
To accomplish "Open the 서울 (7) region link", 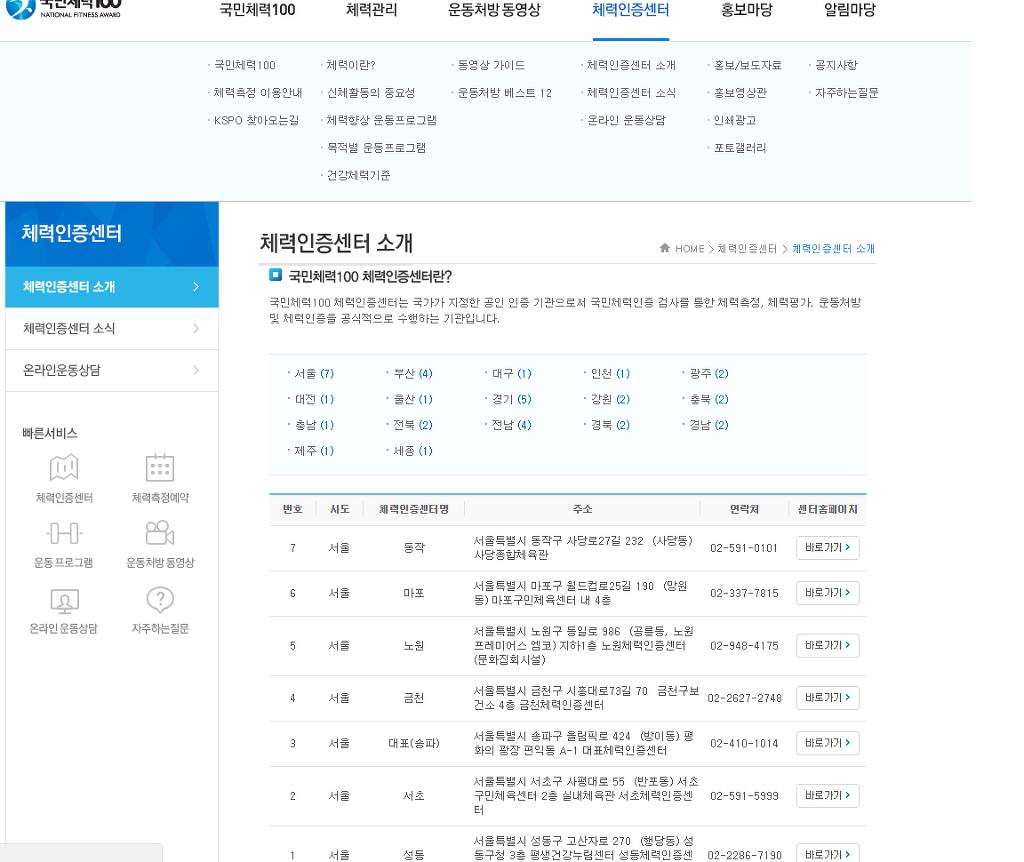I will pyautogui.click(x=313, y=372).
